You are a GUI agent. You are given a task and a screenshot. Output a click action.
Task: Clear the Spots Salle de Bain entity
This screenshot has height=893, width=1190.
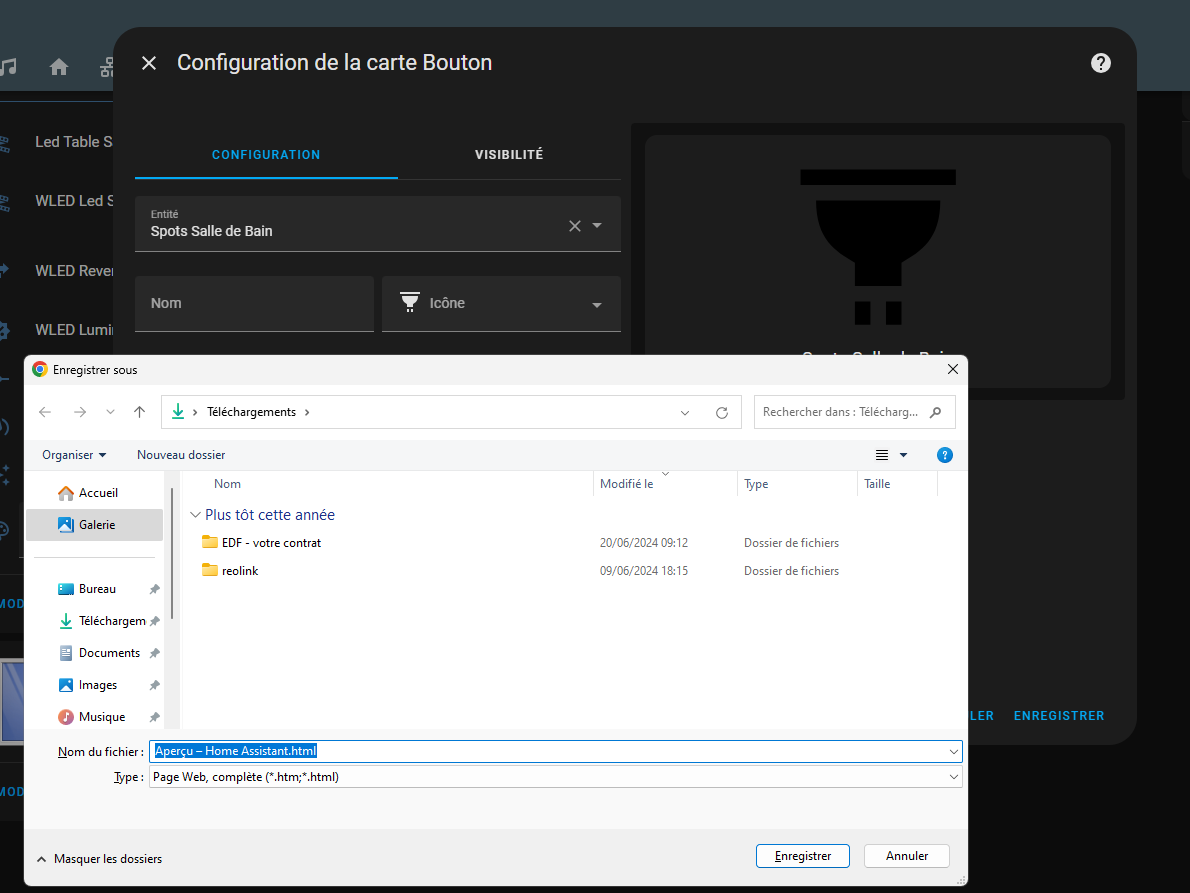pyautogui.click(x=574, y=226)
